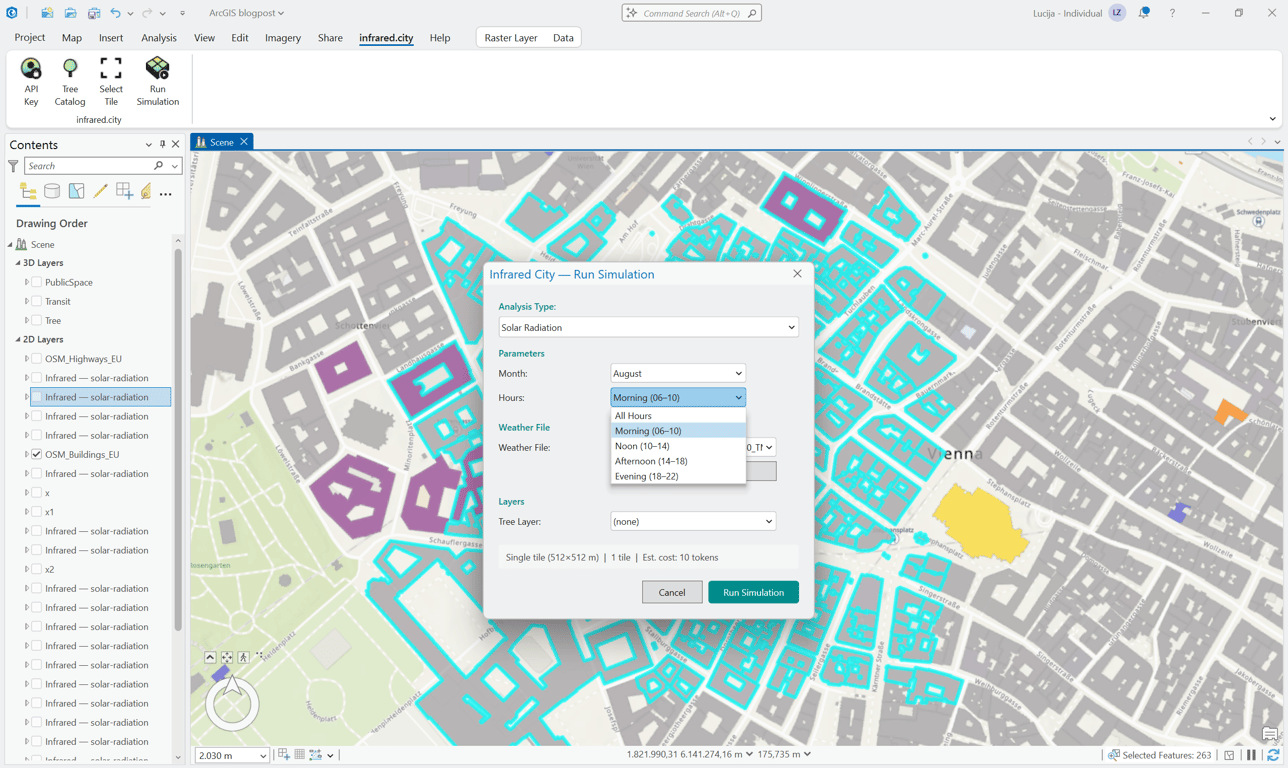Image resolution: width=1288 pixels, height=768 pixels.
Task: Open the Imagery ribbon tab
Action: click(x=283, y=38)
